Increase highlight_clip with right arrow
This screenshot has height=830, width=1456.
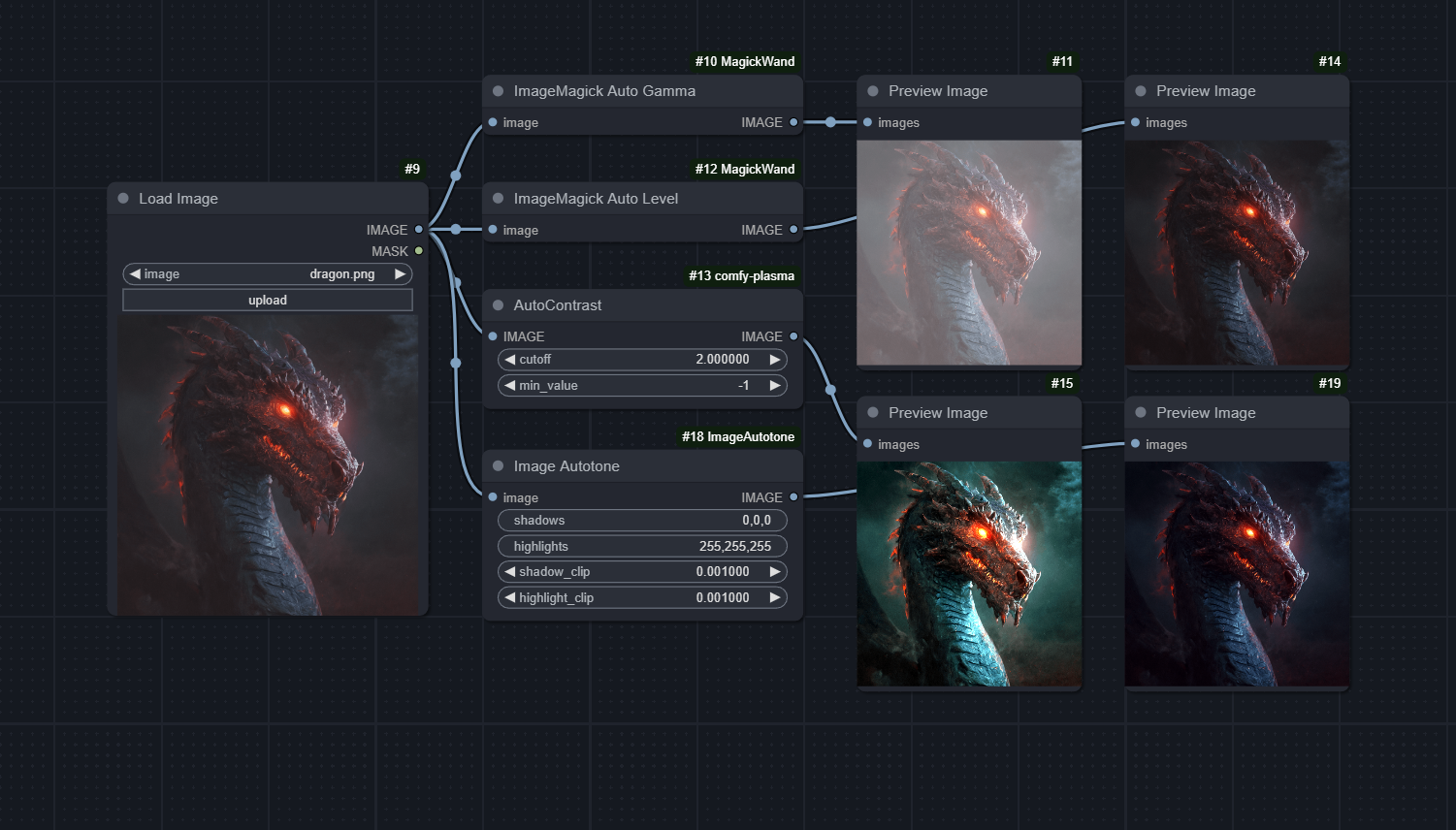pos(775,598)
